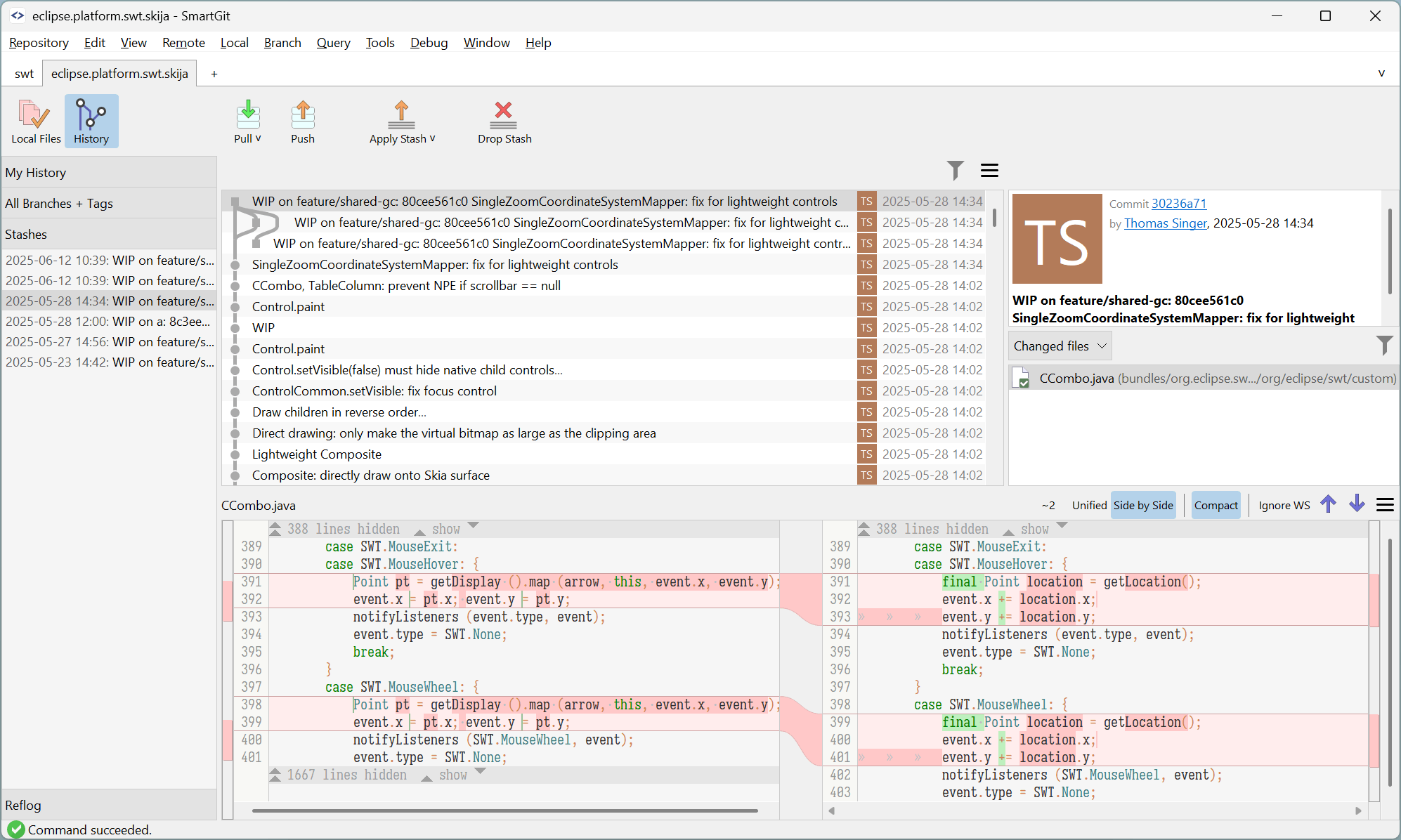The width and height of the screenshot is (1401, 840).
Task: Open the Debug menu
Action: click(x=429, y=42)
